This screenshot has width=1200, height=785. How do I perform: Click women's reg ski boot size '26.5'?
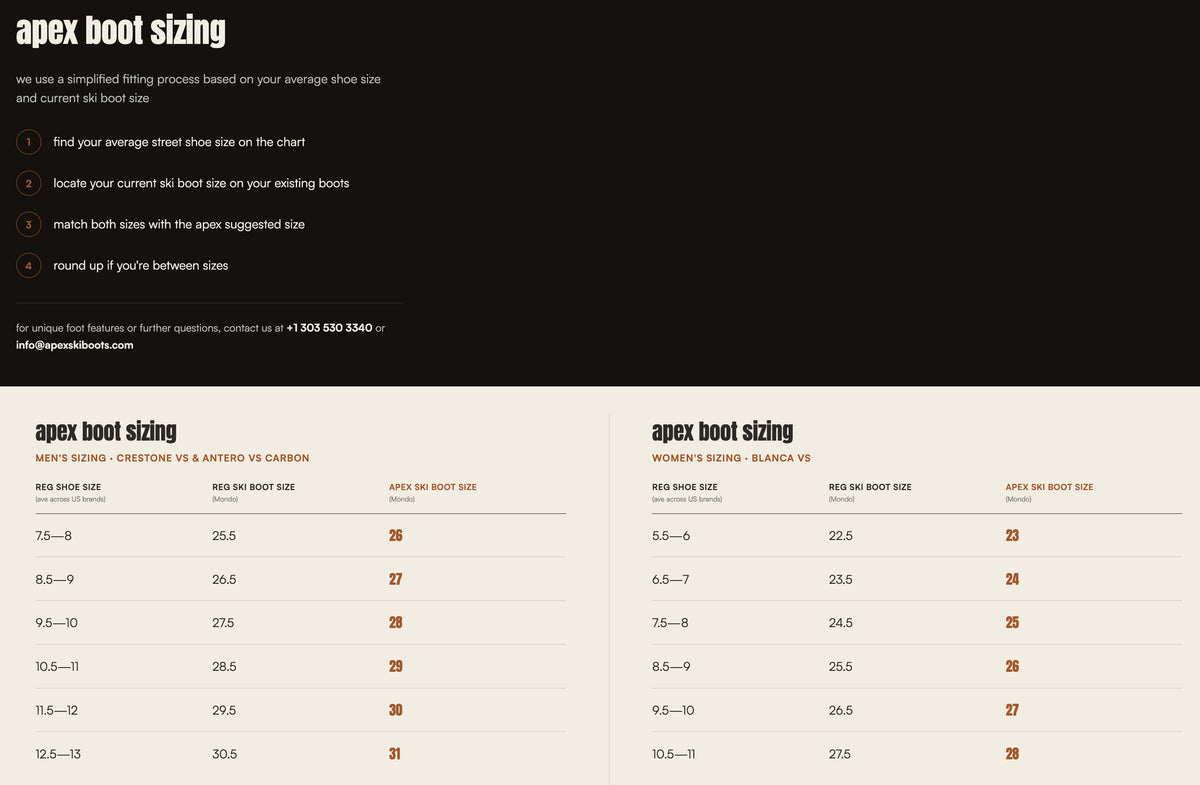coord(841,710)
